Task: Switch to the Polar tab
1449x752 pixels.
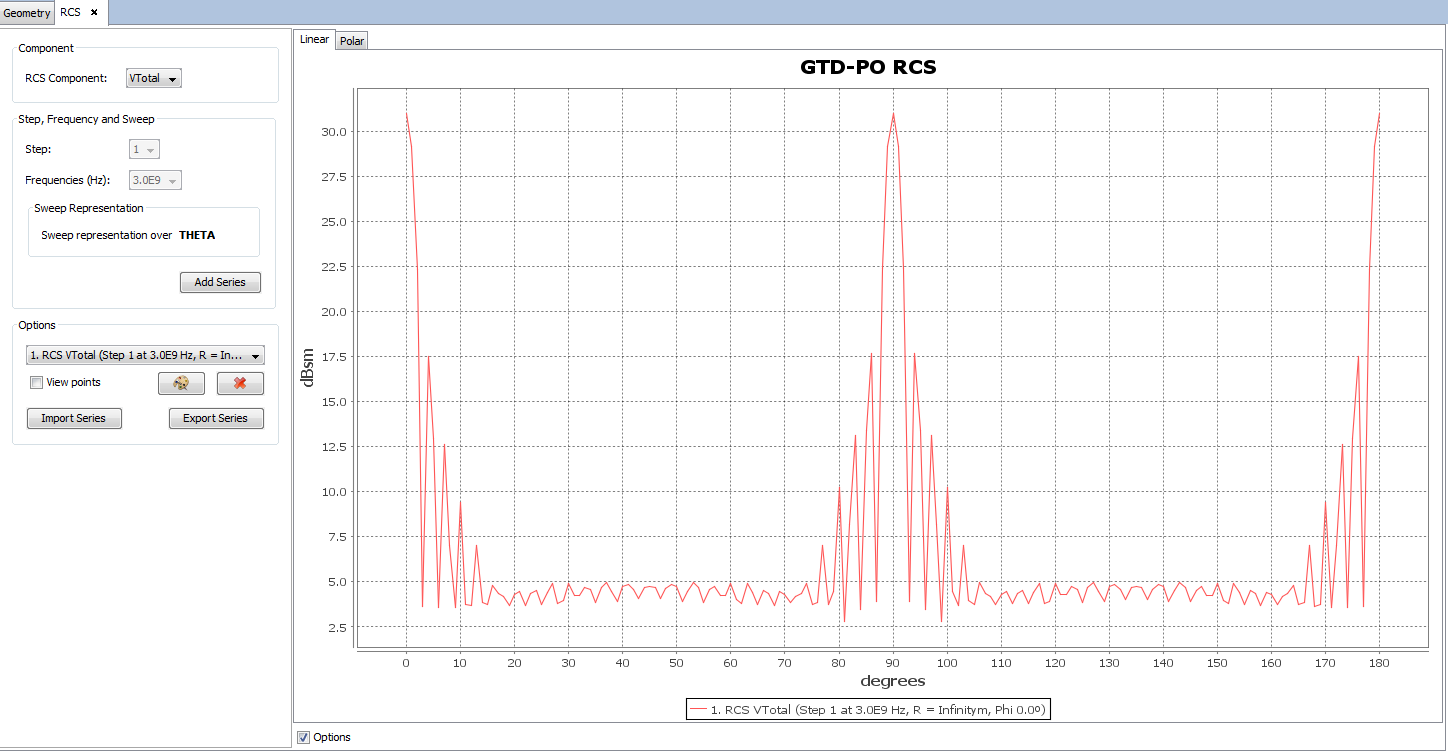Action: tap(352, 41)
